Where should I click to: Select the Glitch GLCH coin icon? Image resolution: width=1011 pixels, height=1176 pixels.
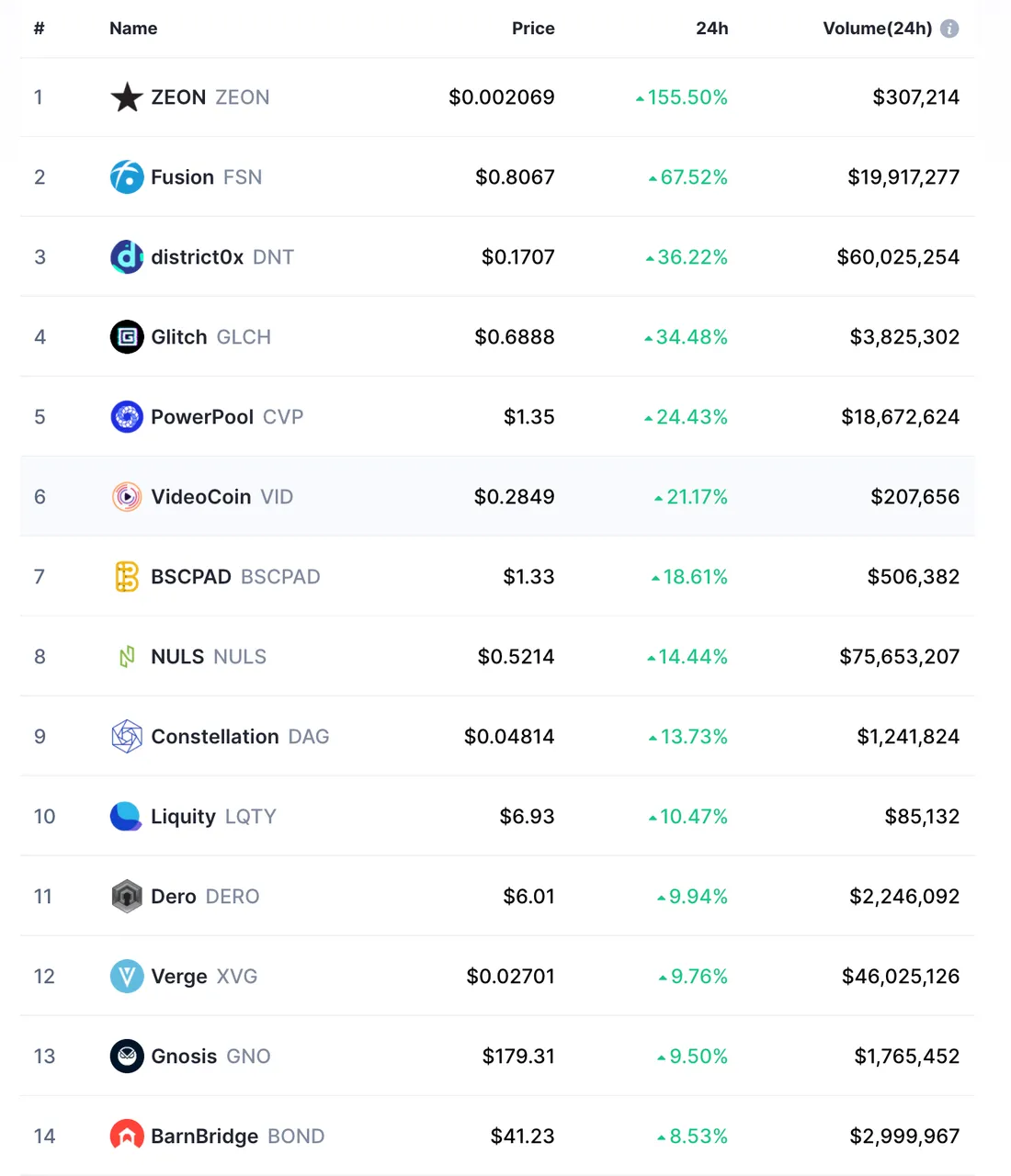(127, 337)
